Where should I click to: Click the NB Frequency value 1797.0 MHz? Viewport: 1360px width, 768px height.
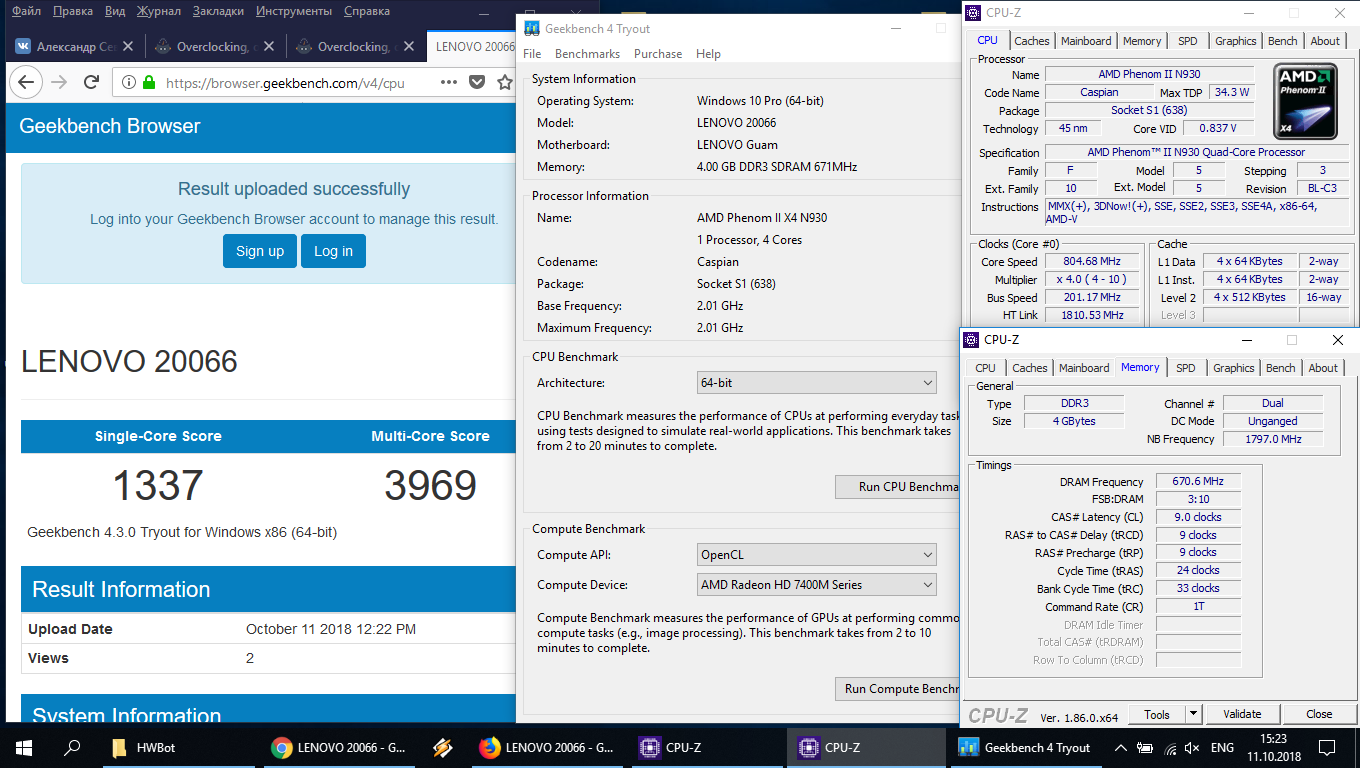coord(1272,439)
